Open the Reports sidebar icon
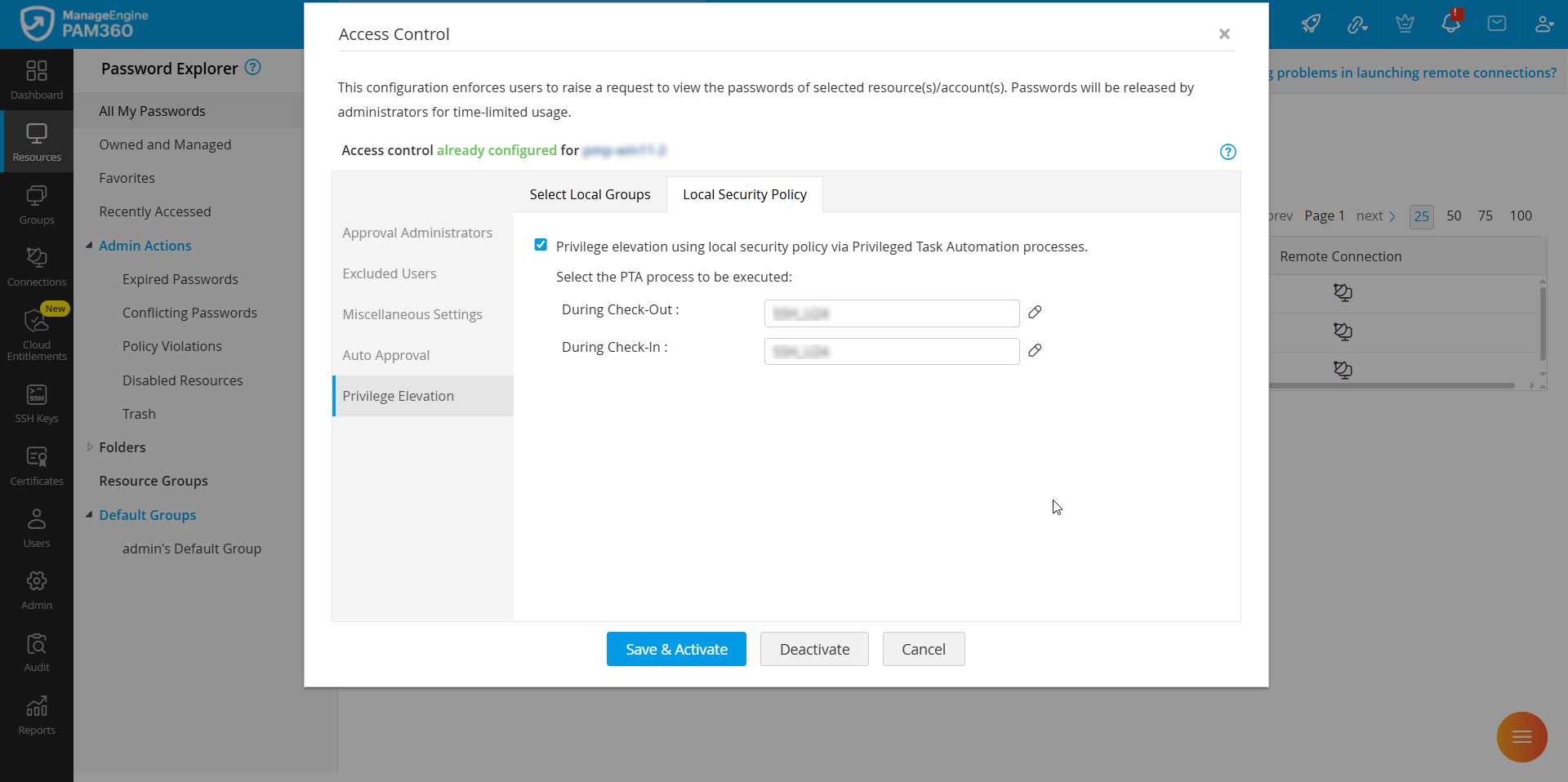Image resolution: width=1568 pixels, height=782 pixels. tap(37, 715)
